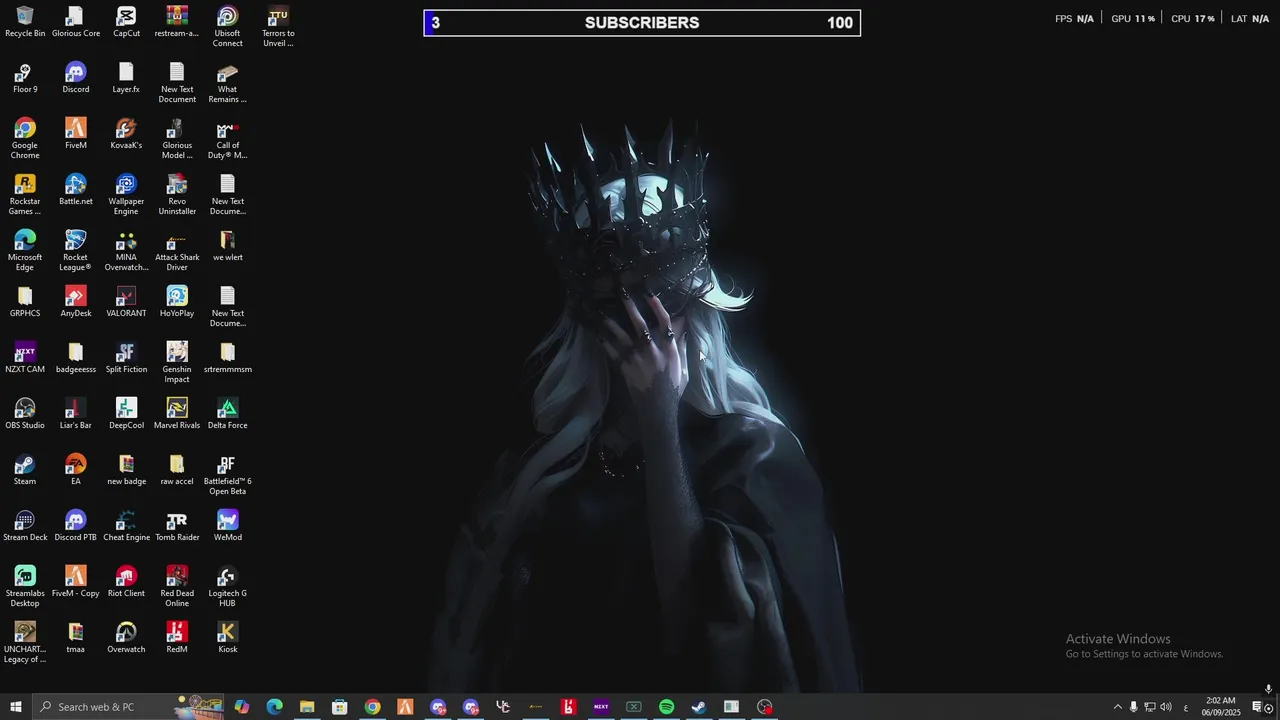Select the Wallpaper Engine desktop icon
The width and height of the screenshot is (1280, 720).
point(126,195)
